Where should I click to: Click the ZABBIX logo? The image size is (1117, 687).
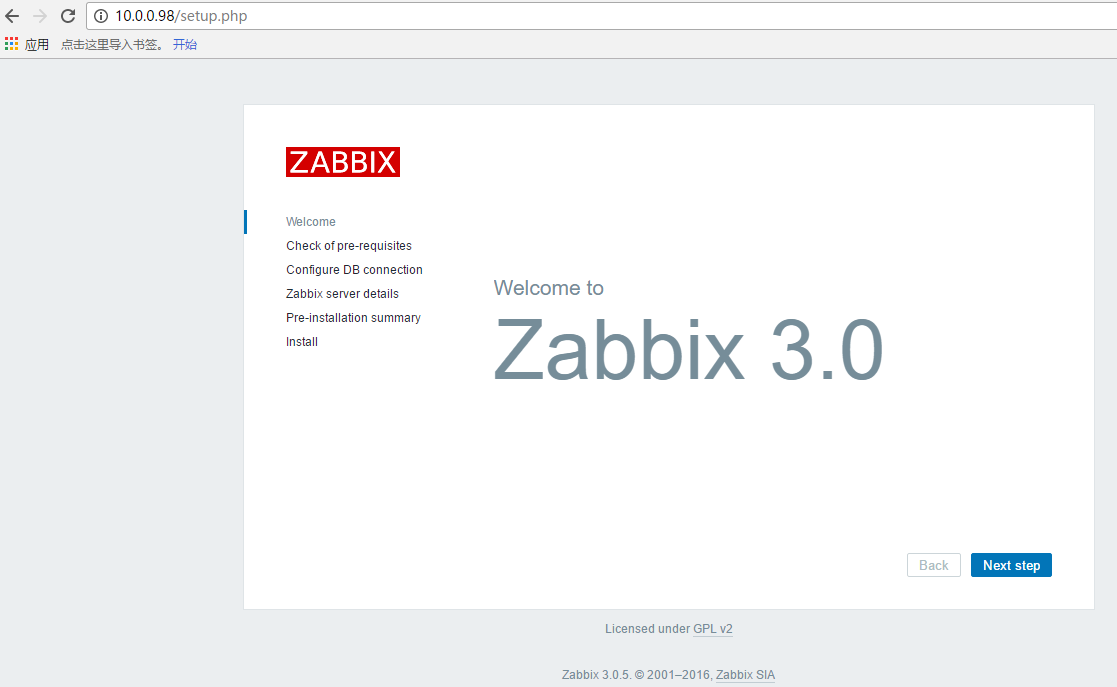[343, 162]
